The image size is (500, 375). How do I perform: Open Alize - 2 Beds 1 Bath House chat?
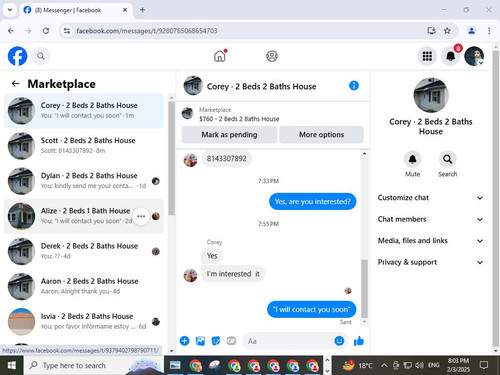coord(84,216)
